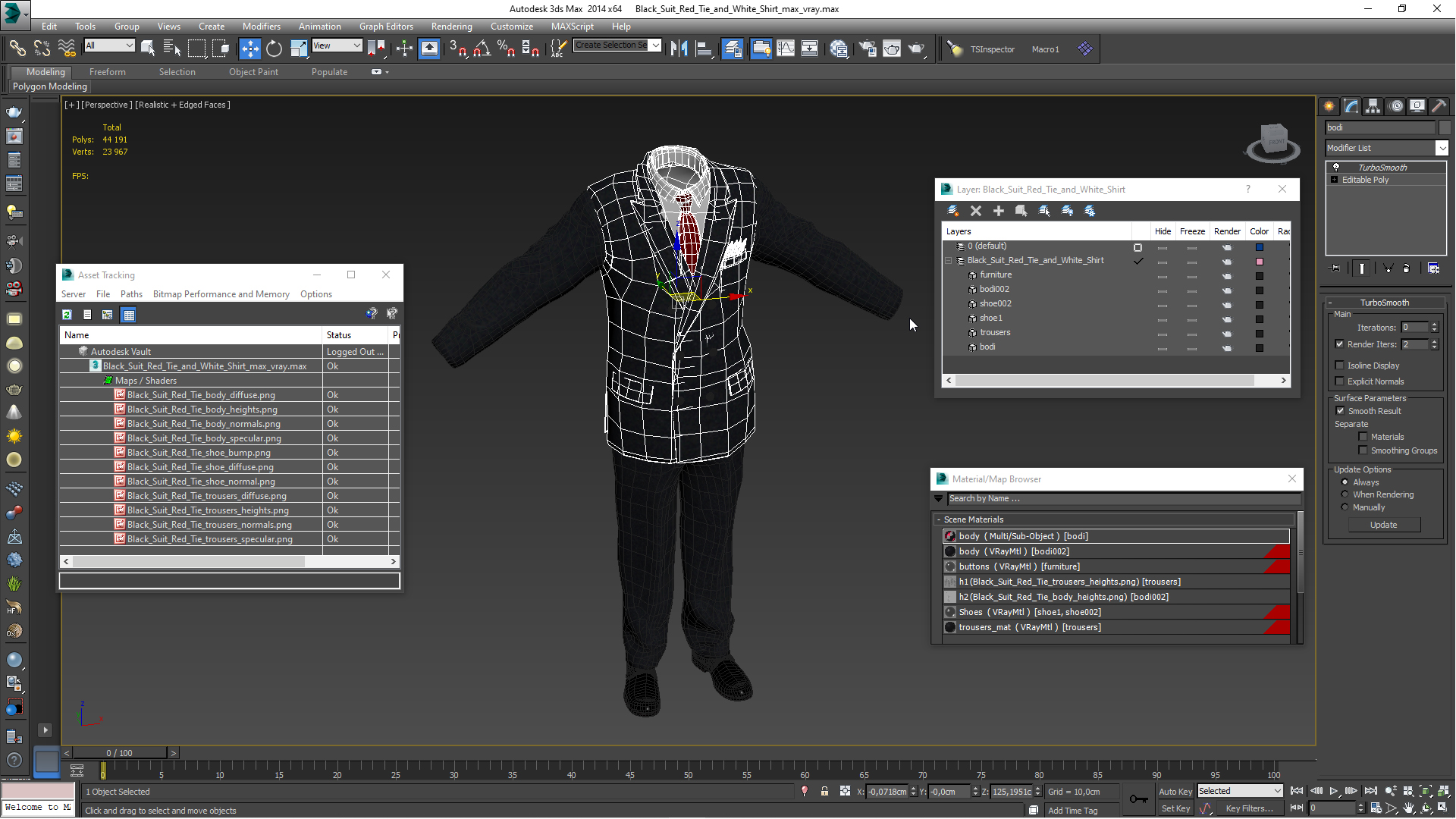
Task: Click the Render Production teapot icon
Action: click(917, 49)
